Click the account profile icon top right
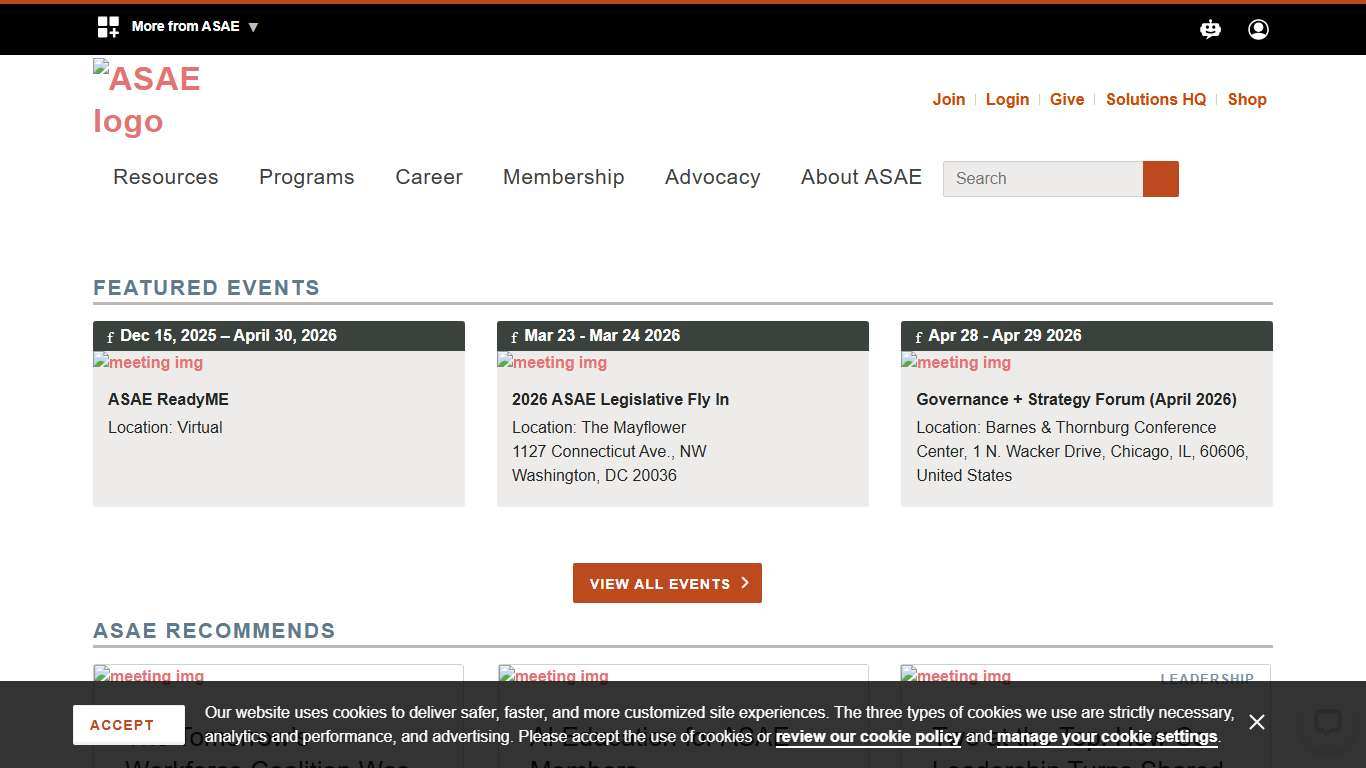The height and width of the screenshot is (768, 1366). (x=1258, y=29)
